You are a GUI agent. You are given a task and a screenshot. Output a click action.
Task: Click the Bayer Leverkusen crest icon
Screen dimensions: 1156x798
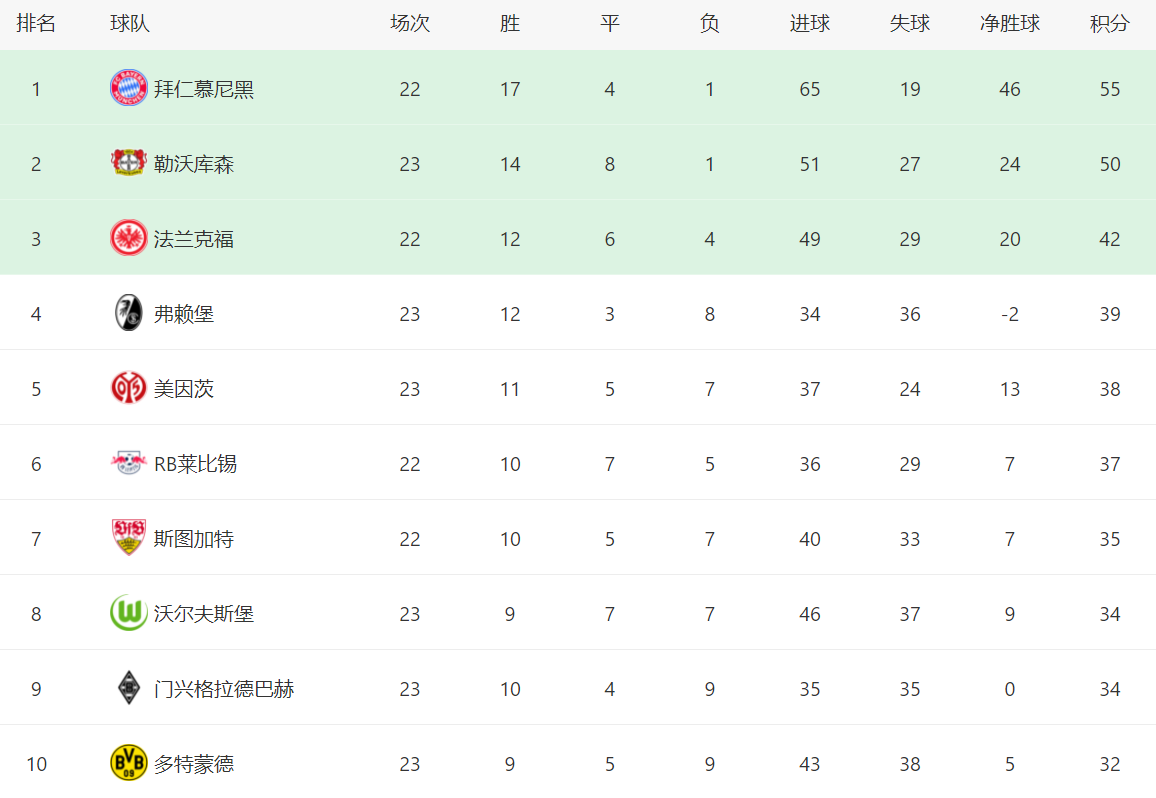pyautogui.click(x=128, y=163)
